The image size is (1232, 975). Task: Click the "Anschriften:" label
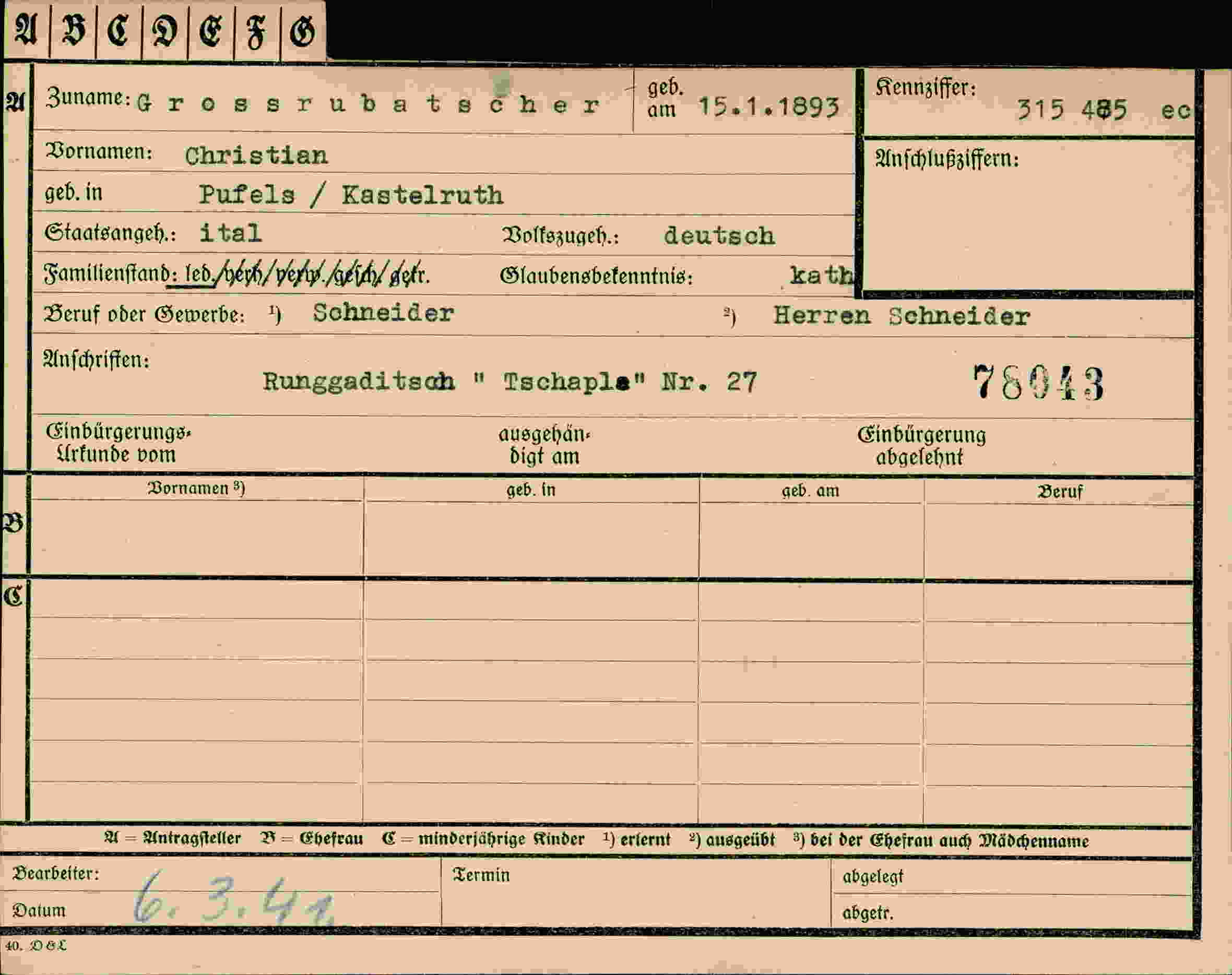pos(97,360)
